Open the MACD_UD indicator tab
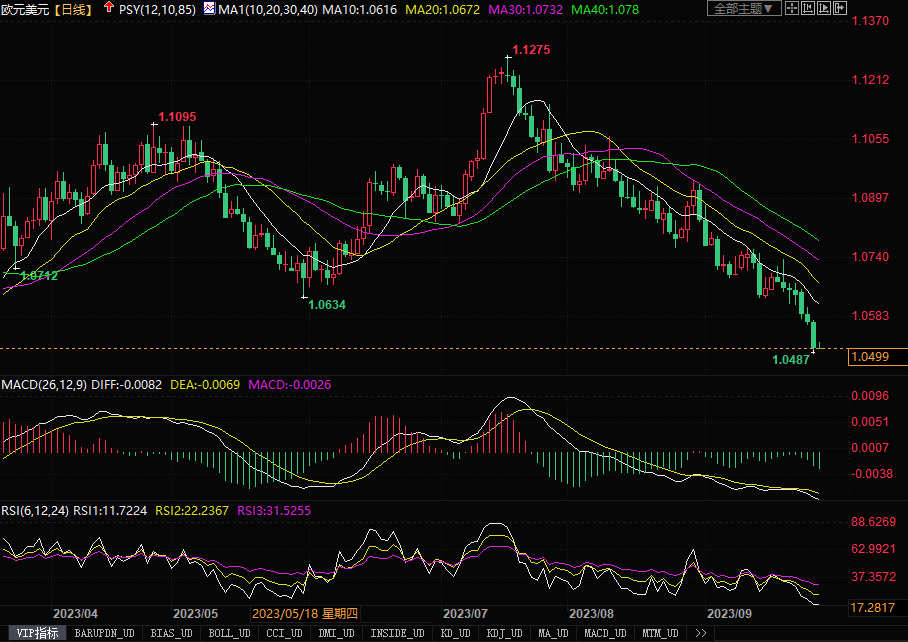 click(x=606, y=633)
